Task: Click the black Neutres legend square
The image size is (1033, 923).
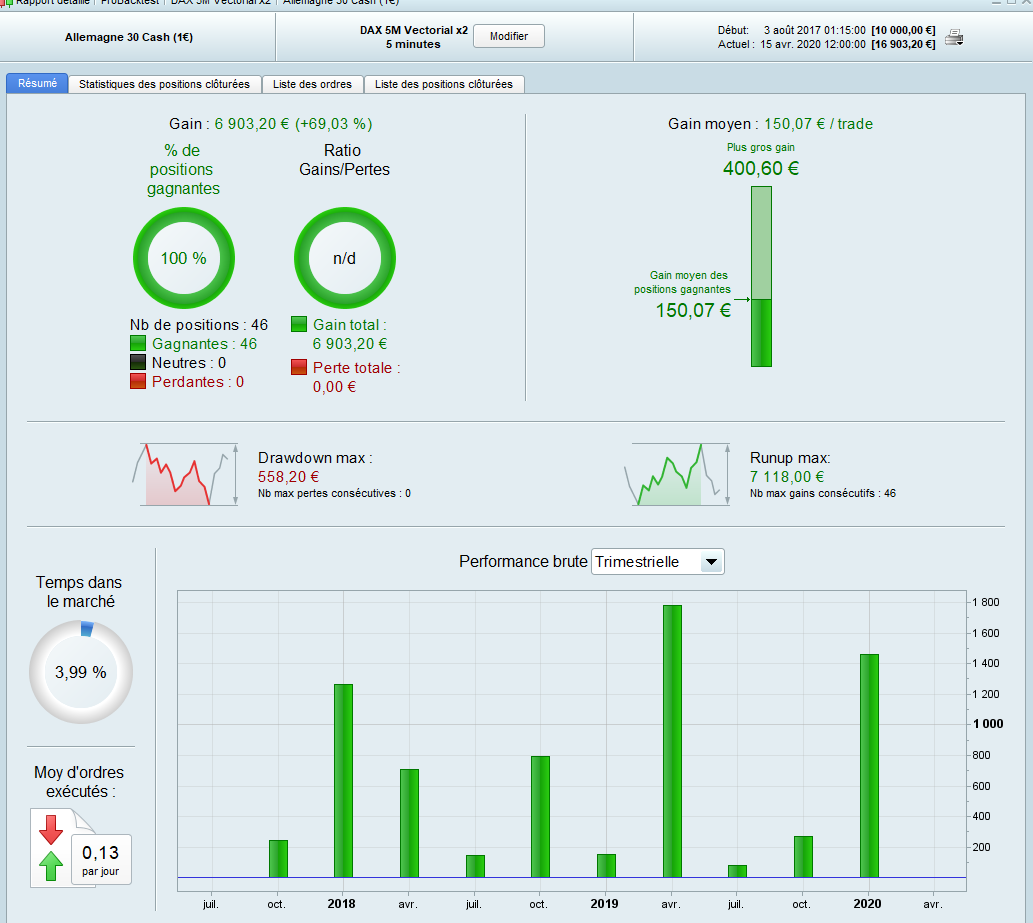Action: [138, 362]
